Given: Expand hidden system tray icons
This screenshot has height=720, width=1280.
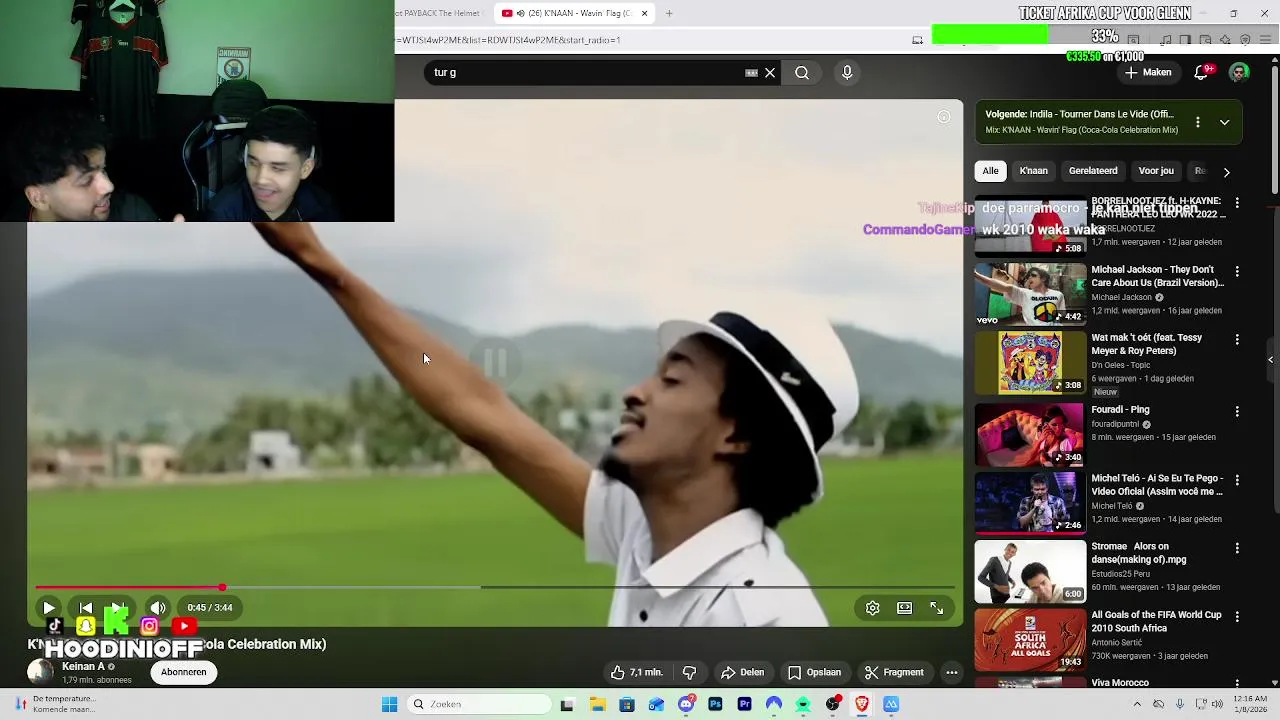Looking at the screenshot, I should point(1137,704).
